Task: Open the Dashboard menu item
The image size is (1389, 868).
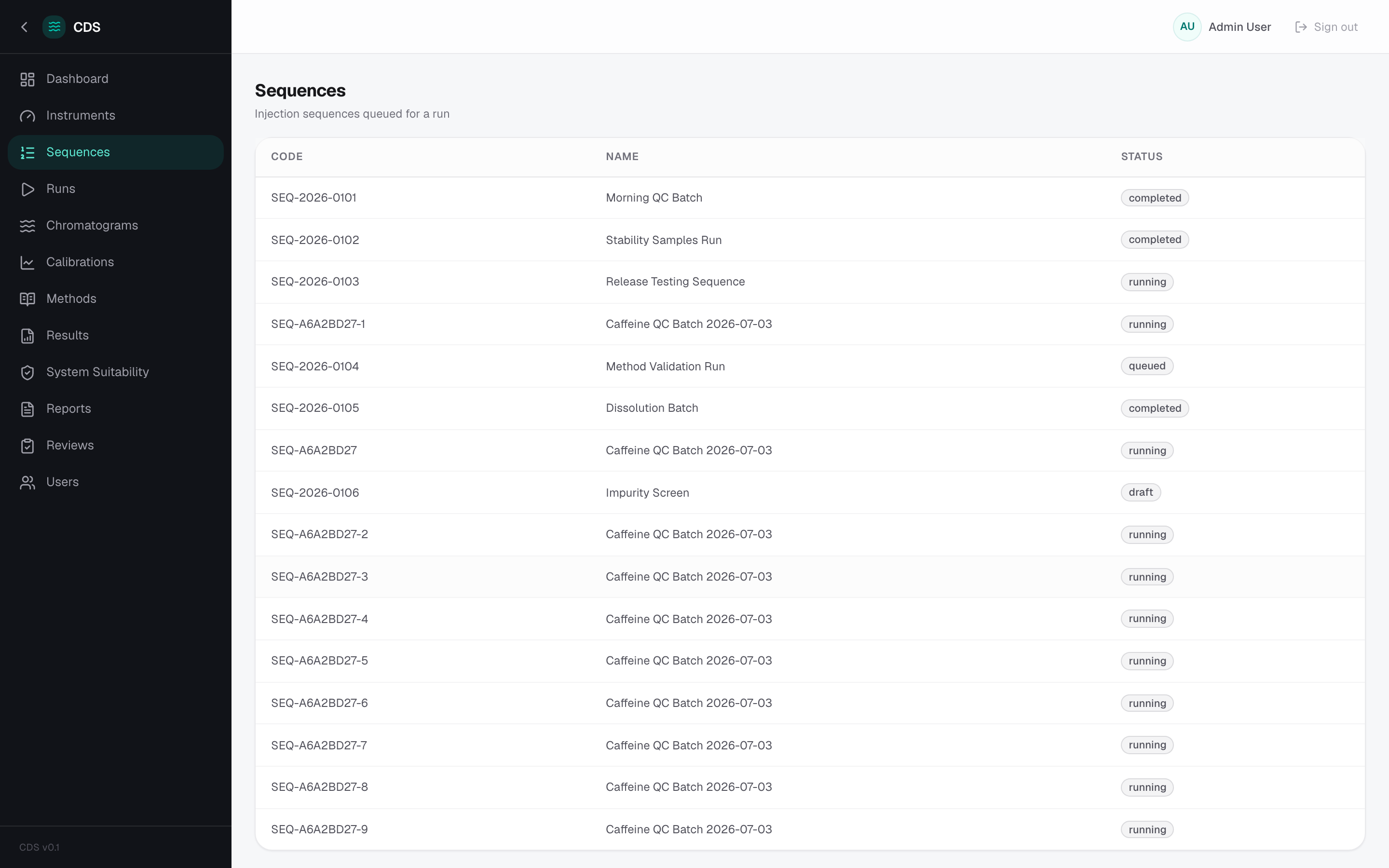Action: [115, 79]
